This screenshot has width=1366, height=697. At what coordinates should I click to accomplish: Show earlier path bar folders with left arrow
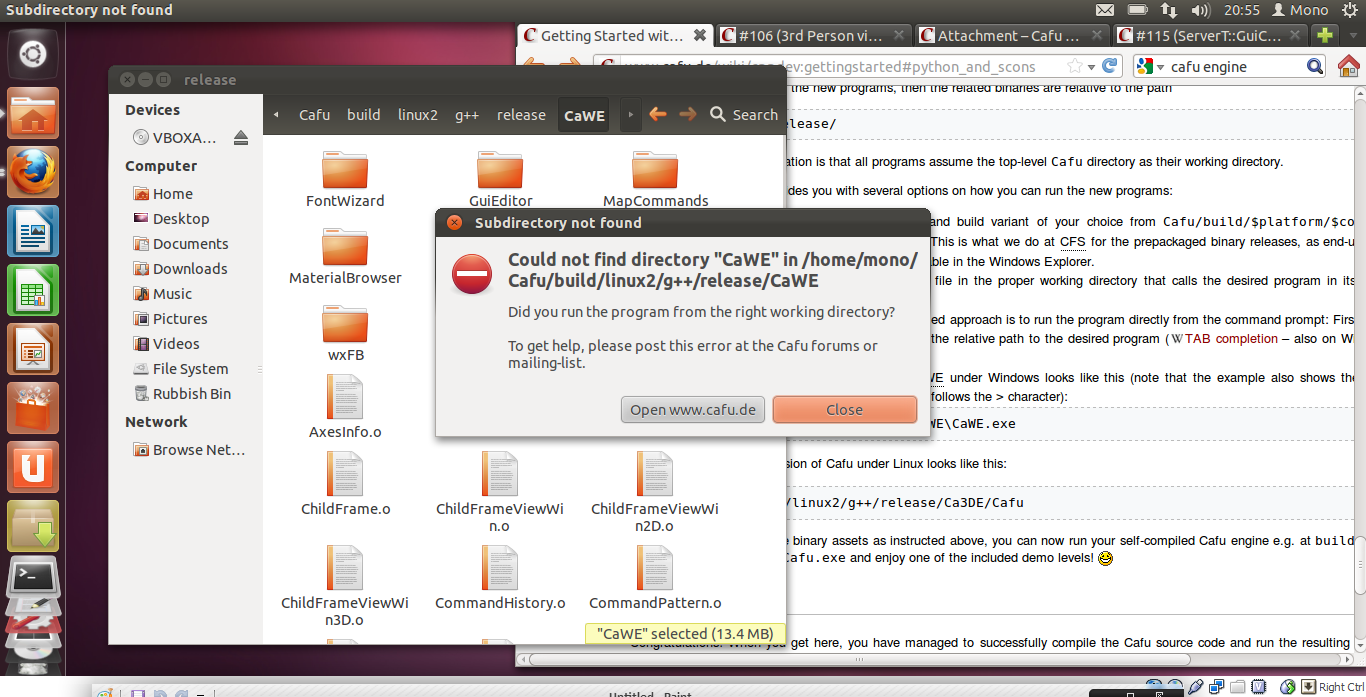(x=276, y=115)
